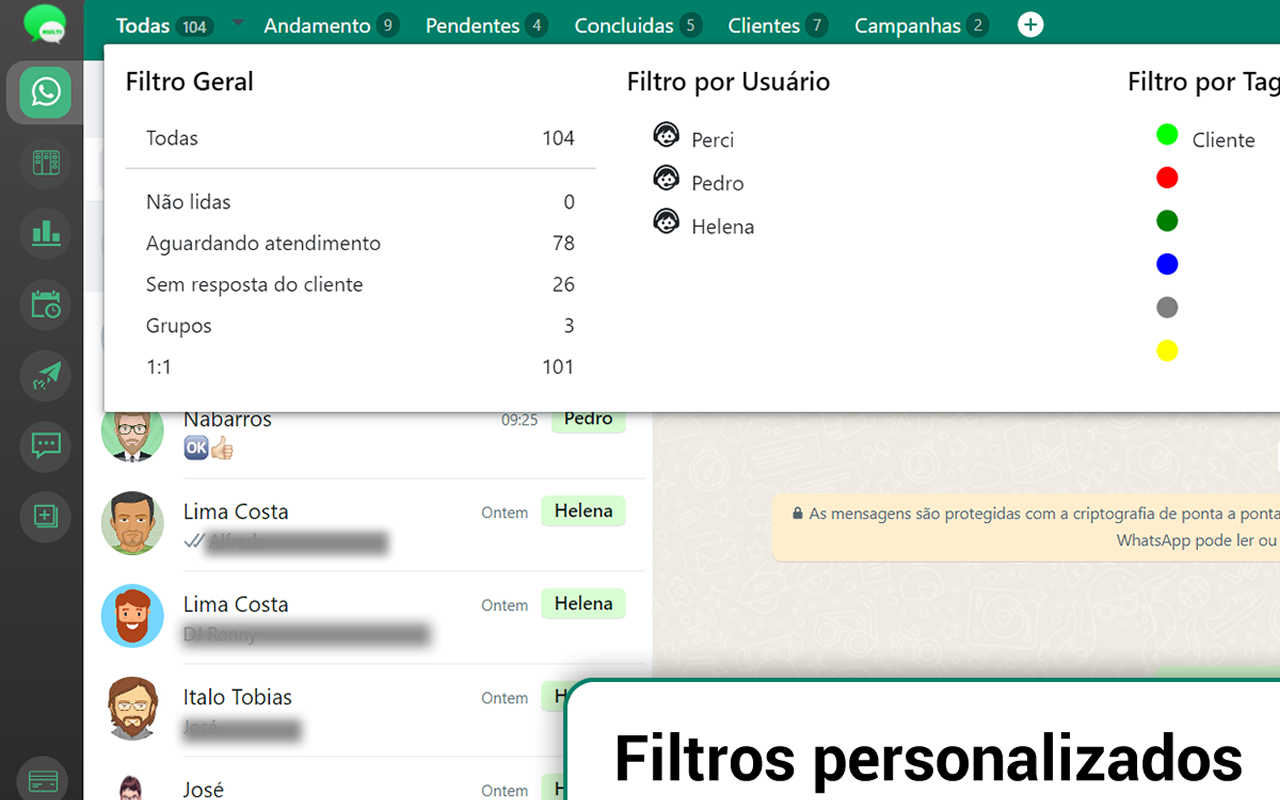Click the Multi logo at top left
This screenshot has height=800, width=1280.
click(x=45, y=24)
